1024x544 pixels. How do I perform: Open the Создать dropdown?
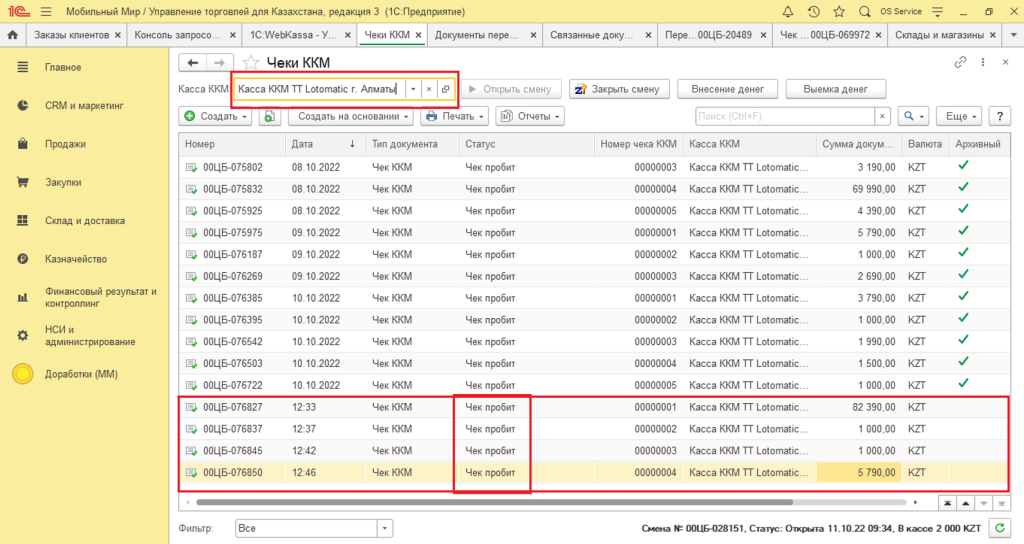click(x=216, y=116)
